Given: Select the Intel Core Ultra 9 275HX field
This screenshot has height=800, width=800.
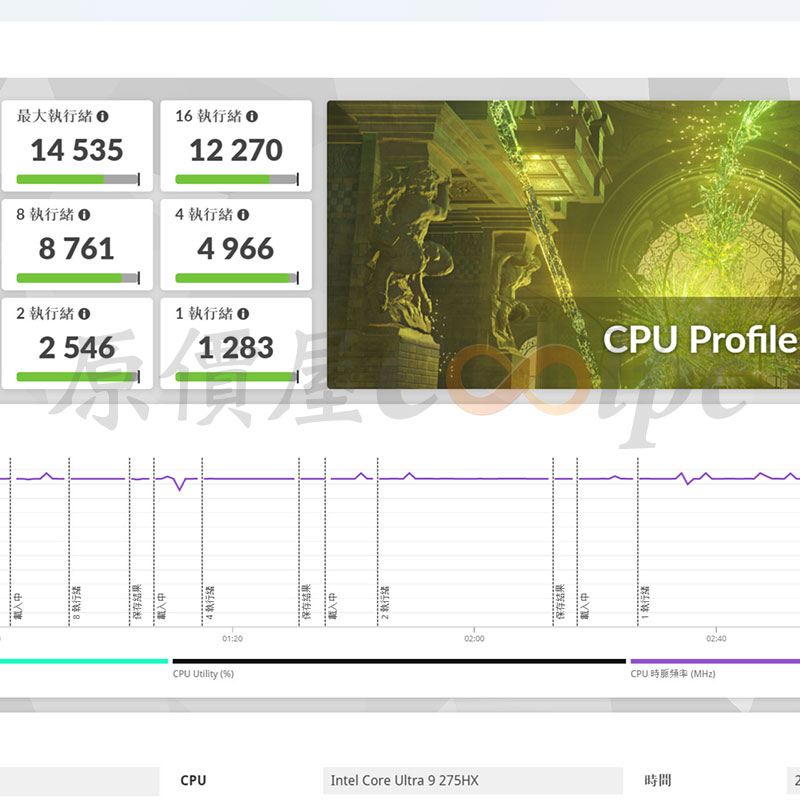Looking at the screenshot, I should 473,781.
